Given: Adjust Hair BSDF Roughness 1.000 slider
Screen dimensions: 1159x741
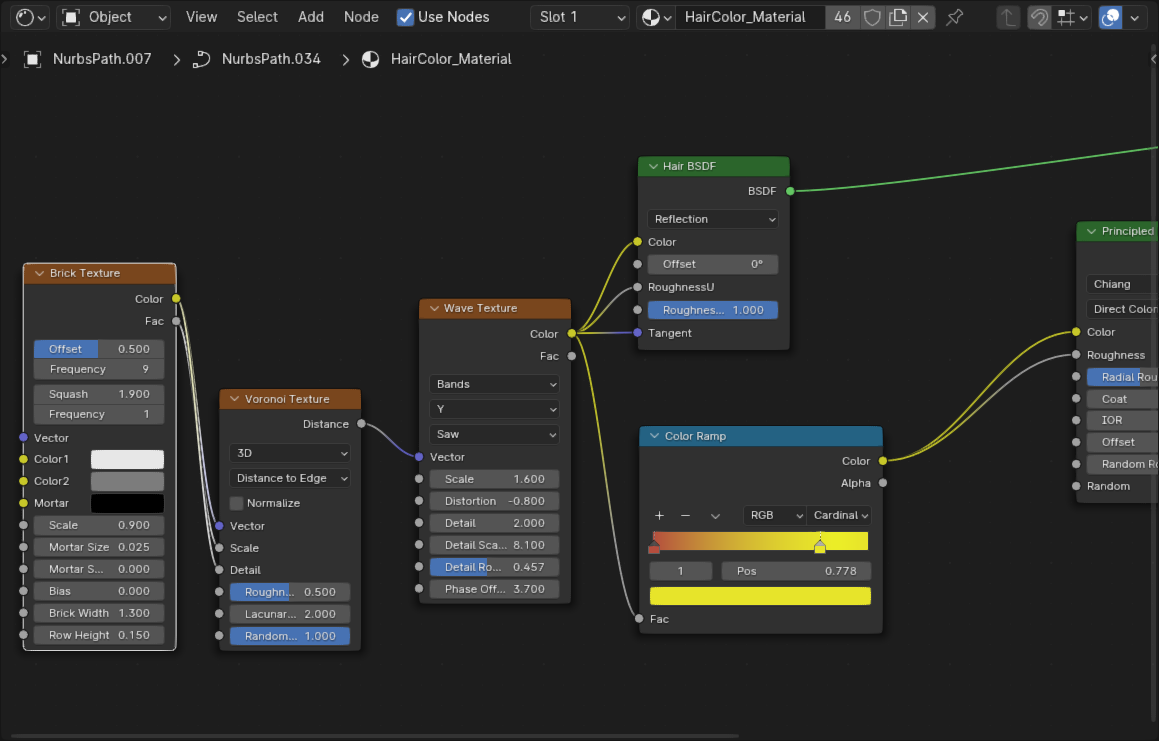Looking at the screenshot, I should click(x=713, y=310).
